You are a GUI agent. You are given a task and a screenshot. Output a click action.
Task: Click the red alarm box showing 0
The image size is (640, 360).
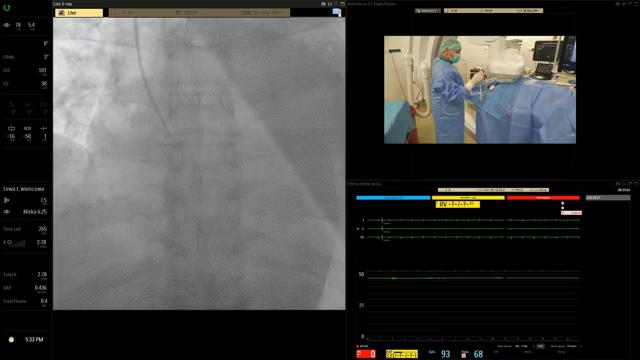366,354
